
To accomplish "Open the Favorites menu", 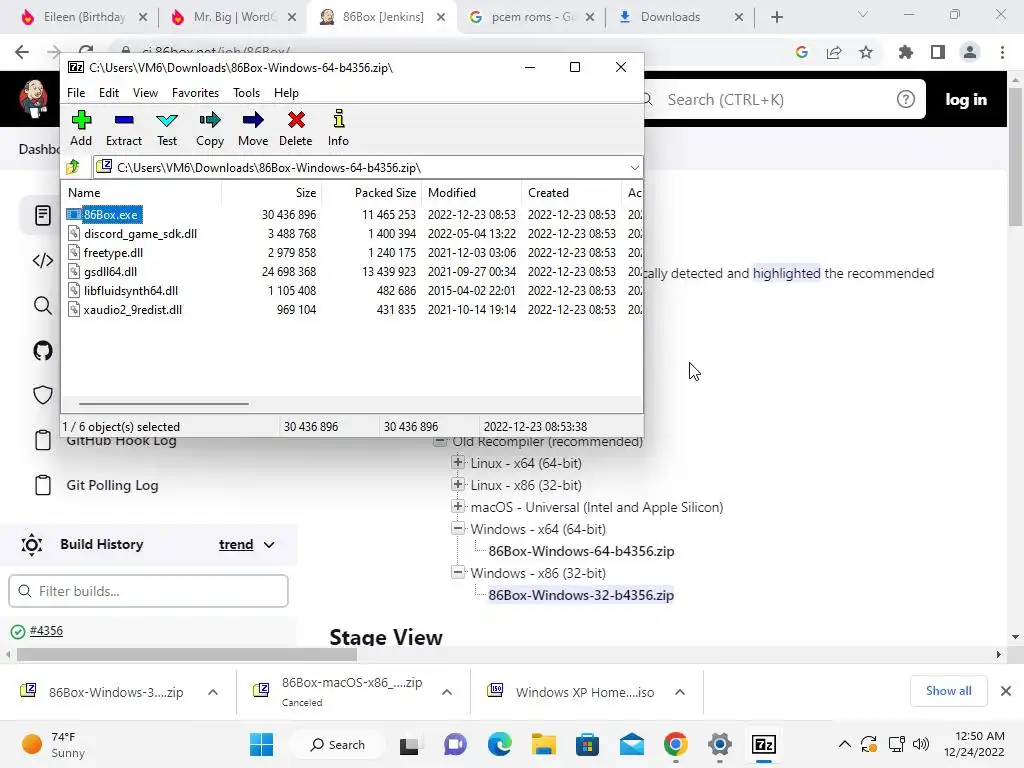I will [195, 93].
